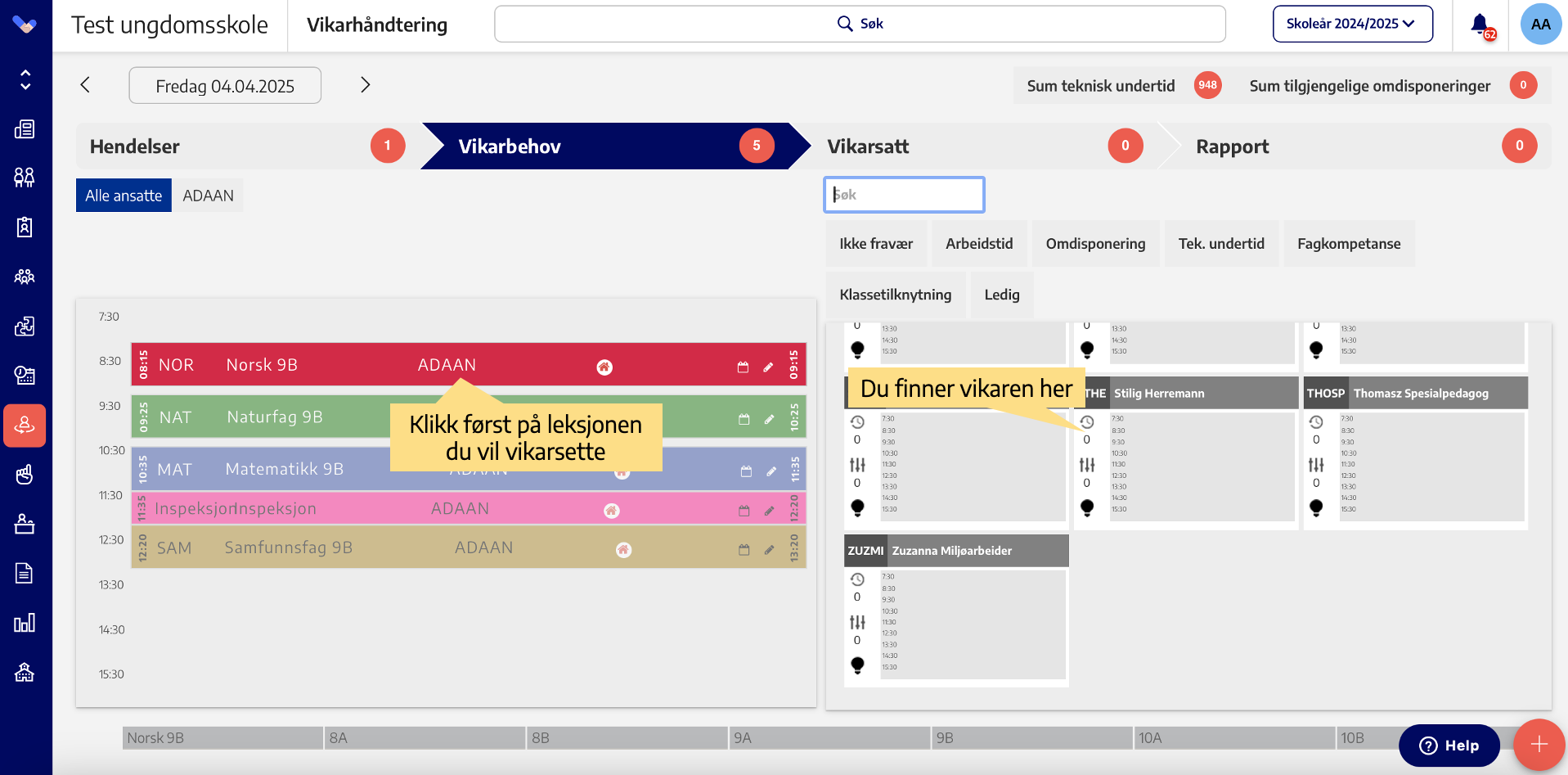Toggle the Ikke fravær filter
1568x775 pixels.
coord(875,244)
